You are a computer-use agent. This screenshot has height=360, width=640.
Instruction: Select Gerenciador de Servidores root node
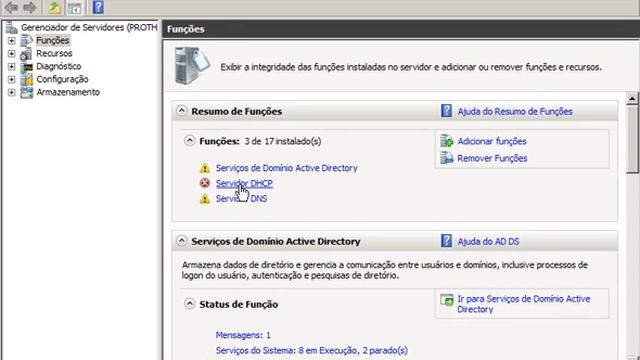pyautogui.click(x=89, y=27)
